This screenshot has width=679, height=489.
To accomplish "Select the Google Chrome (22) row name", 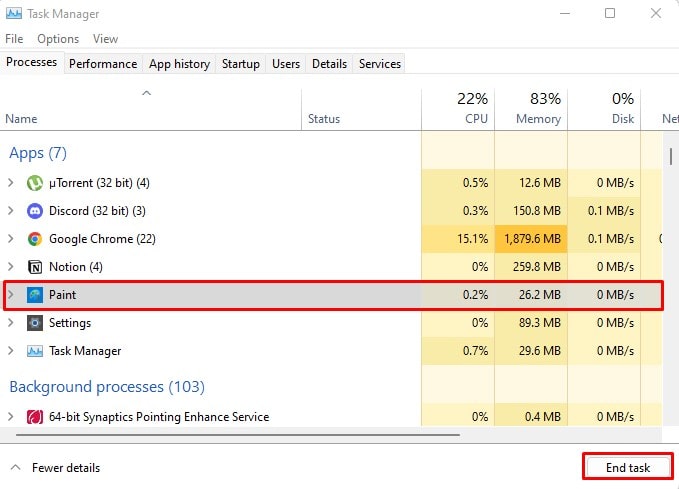I will pos(102,239).
